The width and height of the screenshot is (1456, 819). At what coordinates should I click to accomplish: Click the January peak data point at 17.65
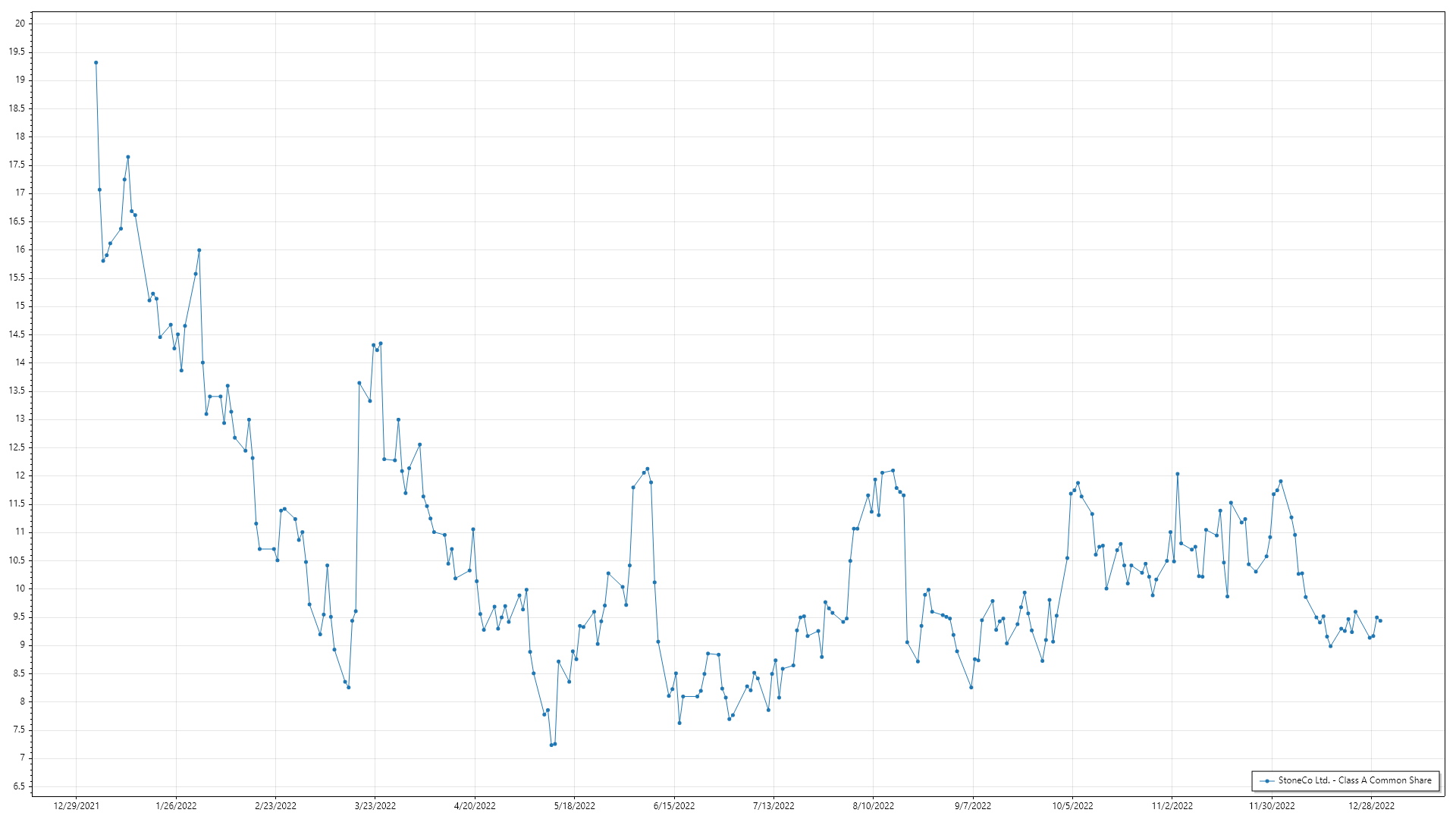pyautogui.click(x=128, y=157)
